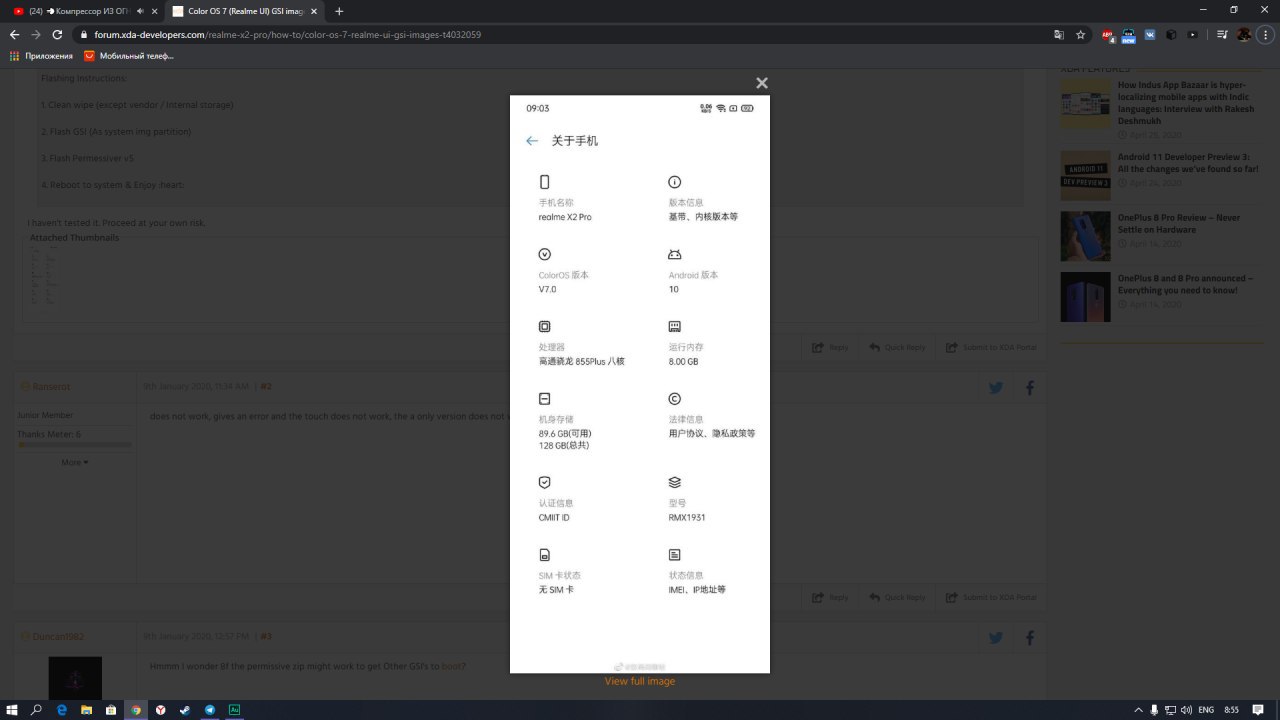Open the media controls playlist icon
Image resolution: width=1280 pixels, height=720 pixels.
point(1222,34)
